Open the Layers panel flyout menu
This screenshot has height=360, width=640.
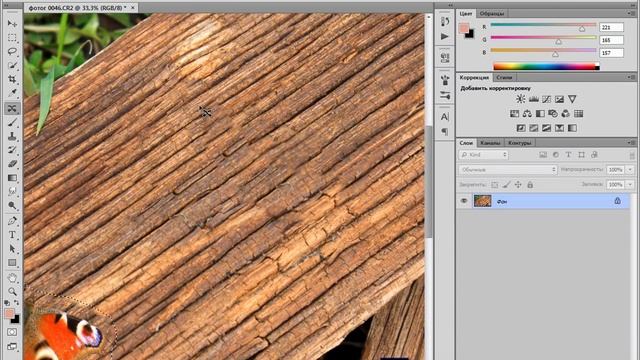tap(631, 143)
